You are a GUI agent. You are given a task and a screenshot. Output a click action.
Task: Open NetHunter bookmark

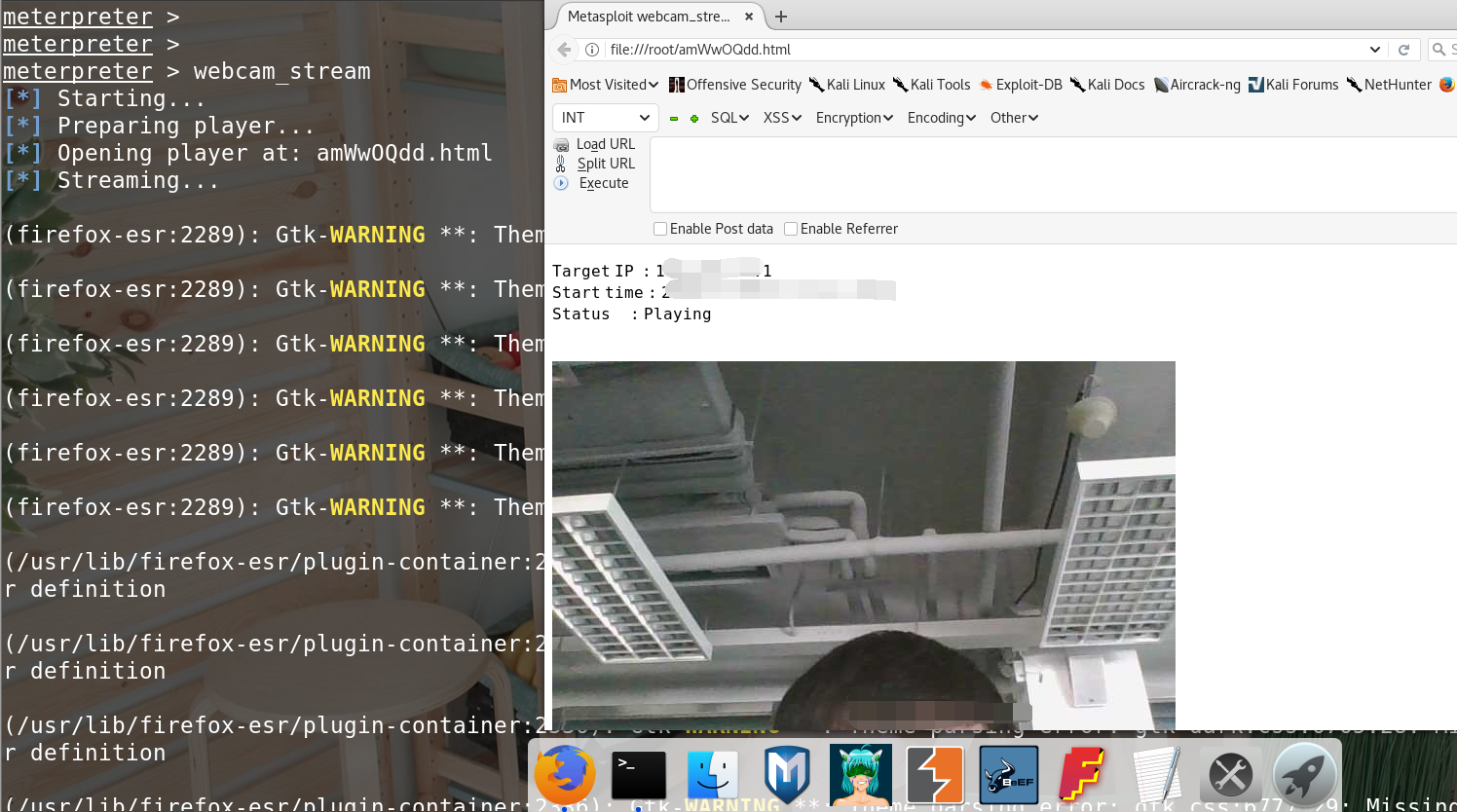coord(1389,85)
